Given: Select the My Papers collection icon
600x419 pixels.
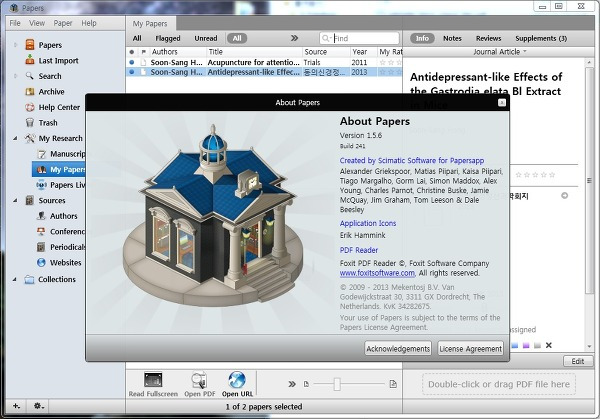Looking at the screenshot, I should coord(42,170).
